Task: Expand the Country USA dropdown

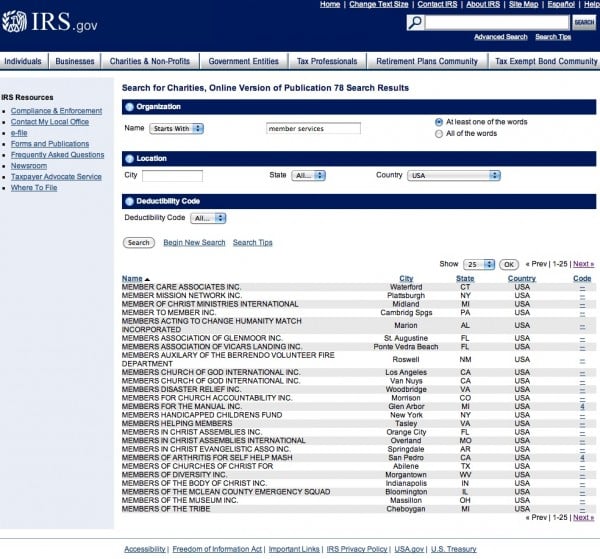Action: [x=453, y=175]
